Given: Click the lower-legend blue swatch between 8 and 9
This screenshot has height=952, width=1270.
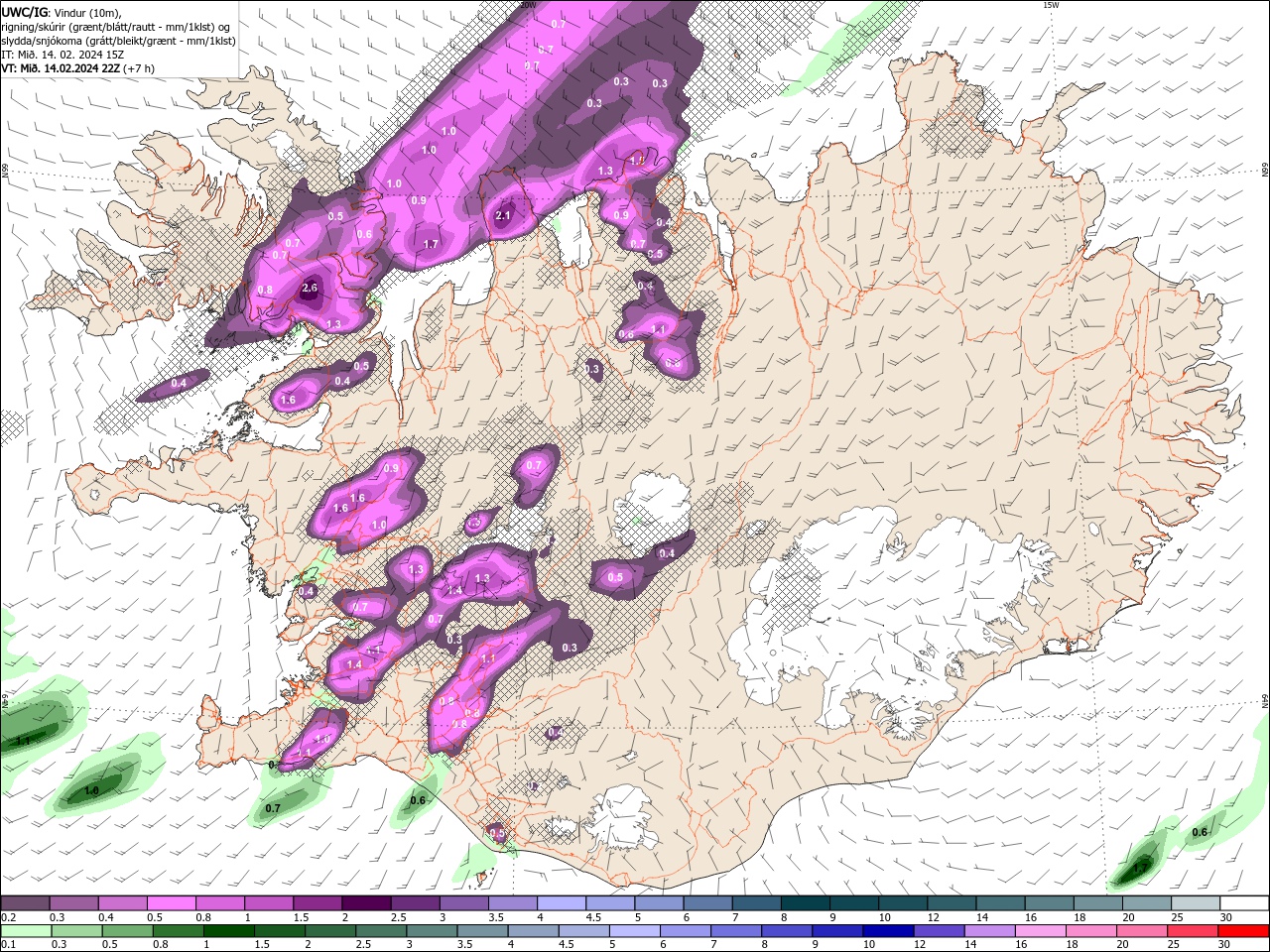Looking at the screenshot, I should tap(788, 931).
